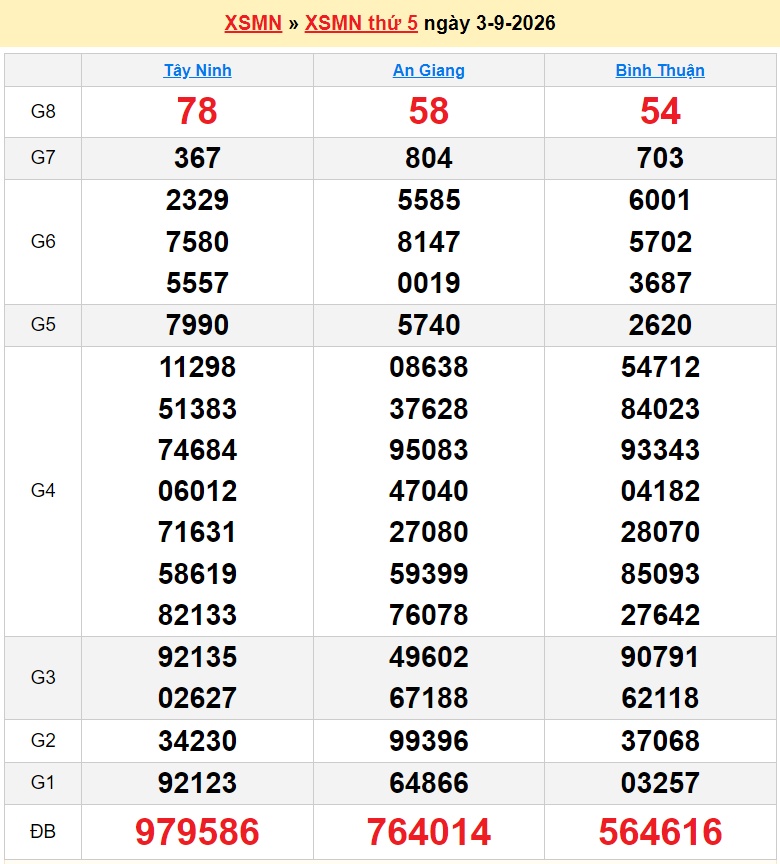780x864 pixels.
Task: Click An Giang special prize 764014
Action: pos(429,831)
